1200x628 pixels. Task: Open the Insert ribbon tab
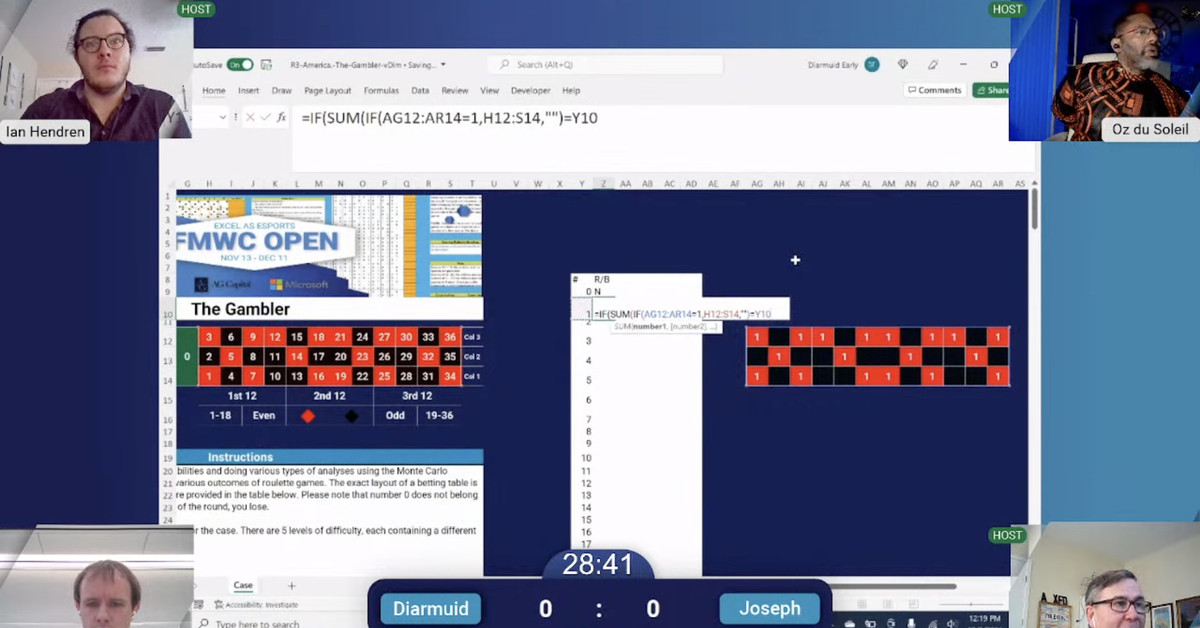[x=248, y=90]
